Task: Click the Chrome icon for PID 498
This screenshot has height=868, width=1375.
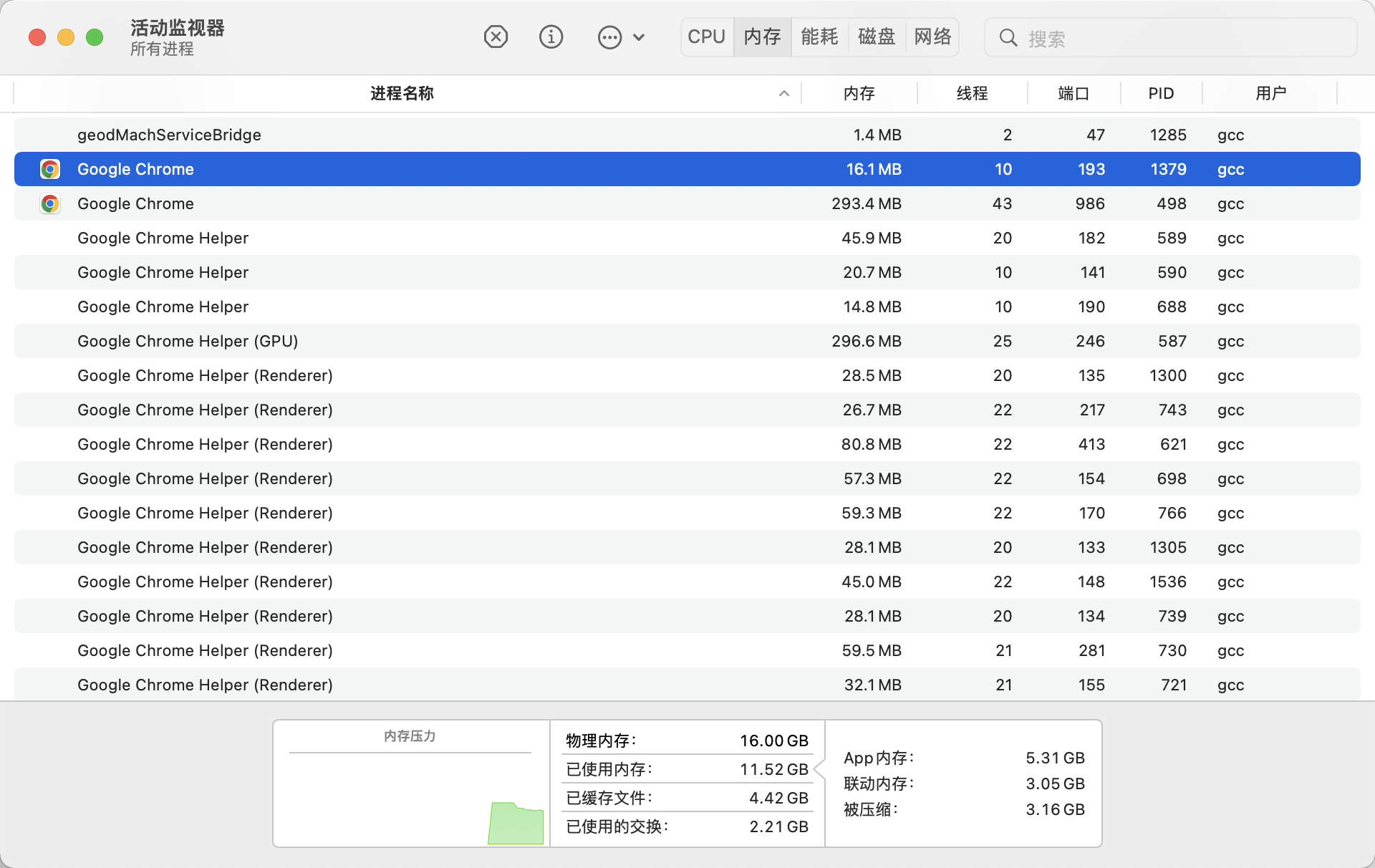Action: pyautogui.click(x=50, y=203)
